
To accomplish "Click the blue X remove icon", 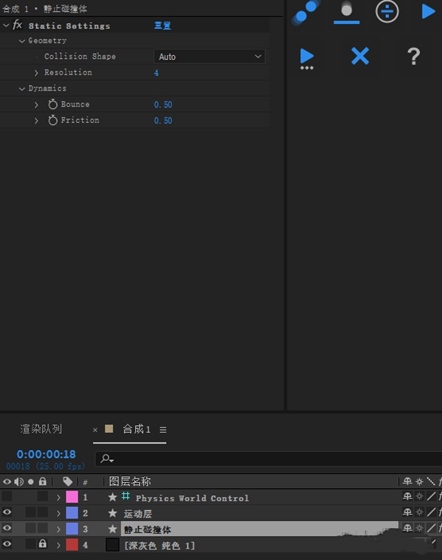I will tap(360, 56).
